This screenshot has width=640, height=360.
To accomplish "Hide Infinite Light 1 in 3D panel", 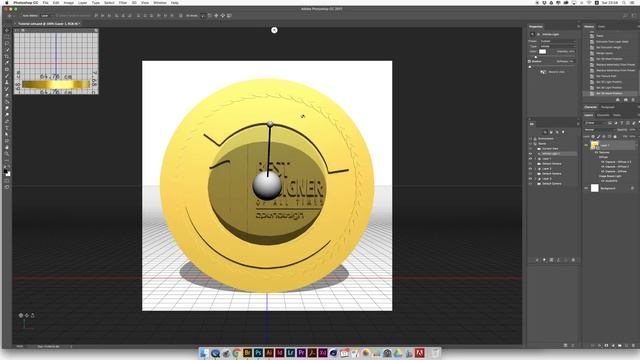I will pos(531,153).
